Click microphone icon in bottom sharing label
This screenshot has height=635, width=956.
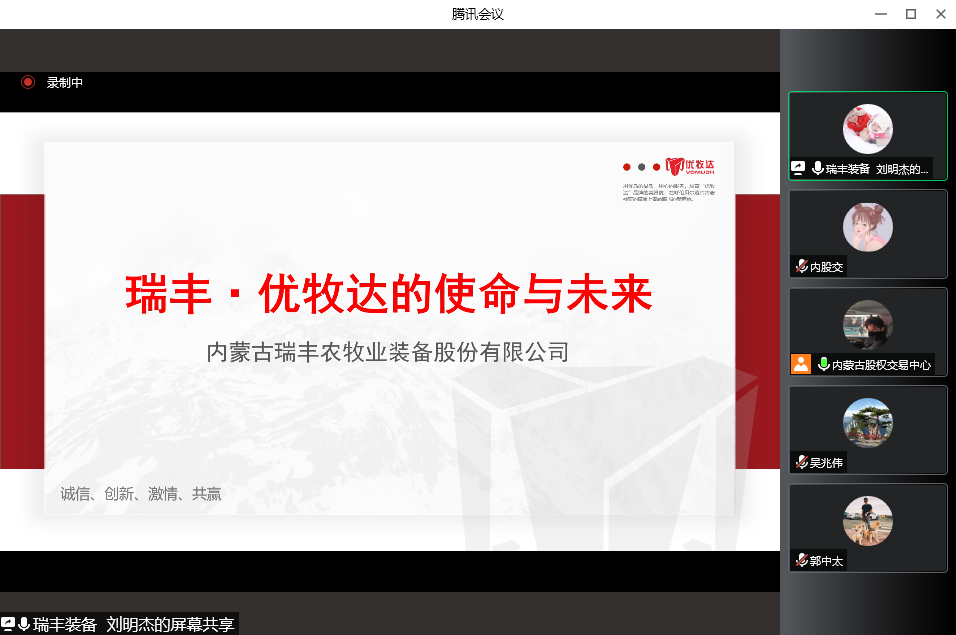24,623
